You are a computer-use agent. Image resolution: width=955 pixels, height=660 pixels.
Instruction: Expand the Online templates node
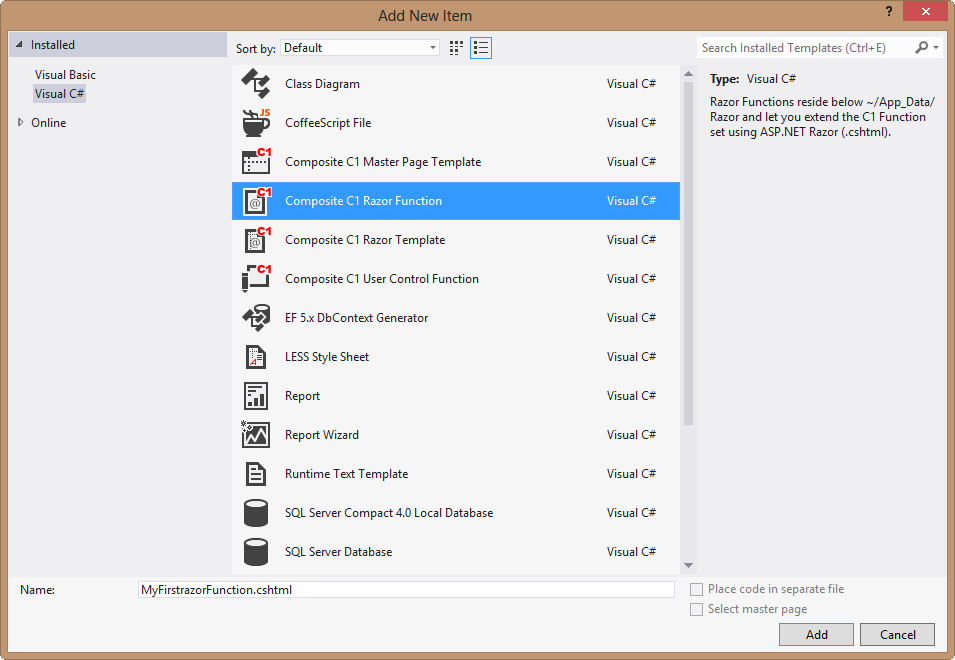click(x=21, y=123)
